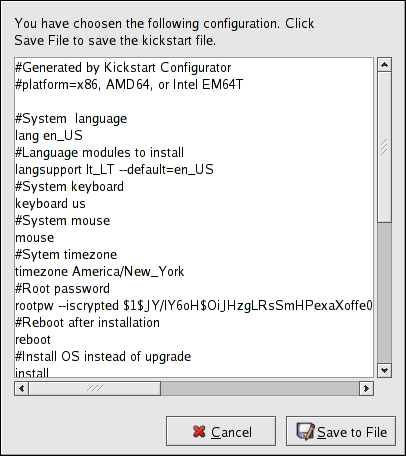The image size is (406, 456).
Task: Click the vertical scrollbar down arrow
Action: [x=384, y=370]
